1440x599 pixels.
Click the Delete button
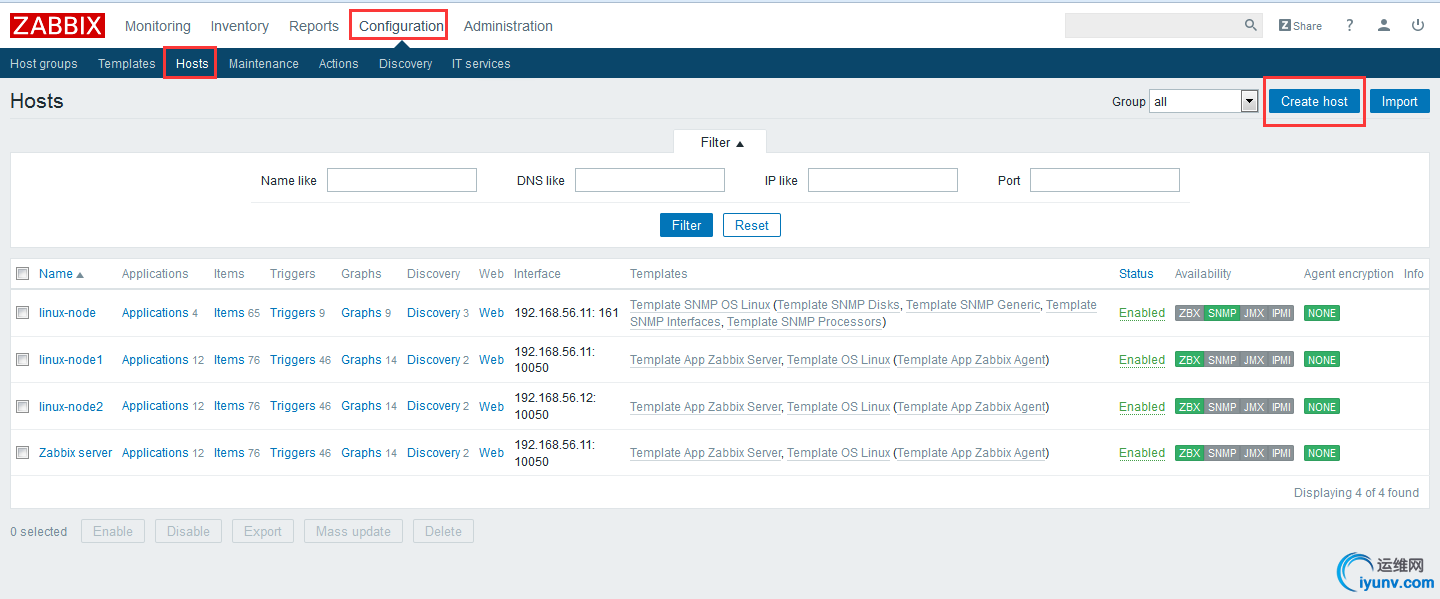coord(443,531)
